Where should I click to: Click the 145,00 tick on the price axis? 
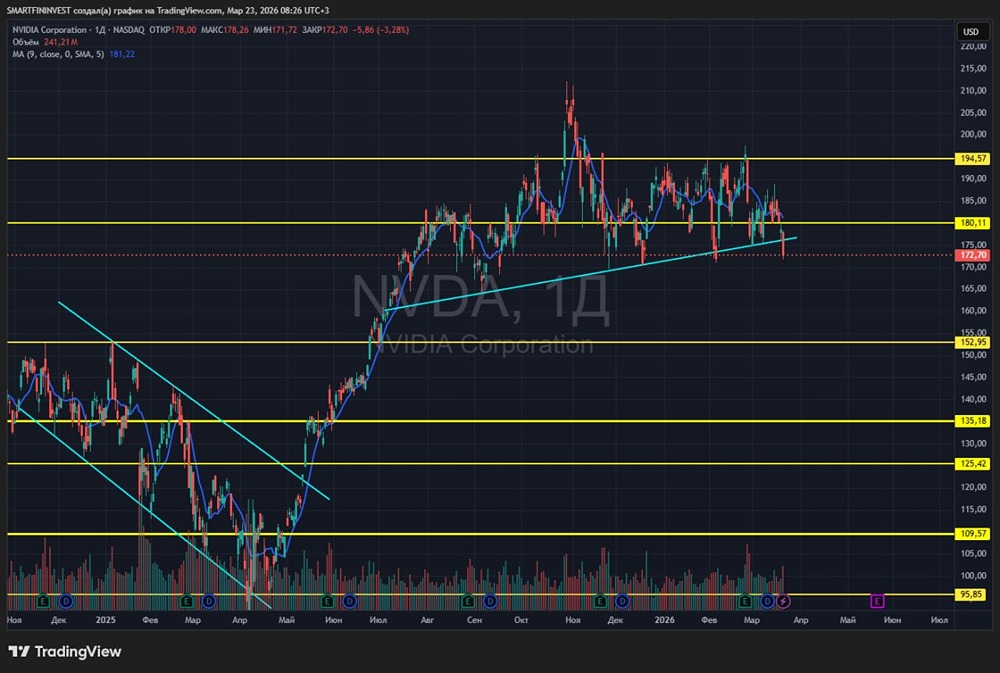coord(973,377)
